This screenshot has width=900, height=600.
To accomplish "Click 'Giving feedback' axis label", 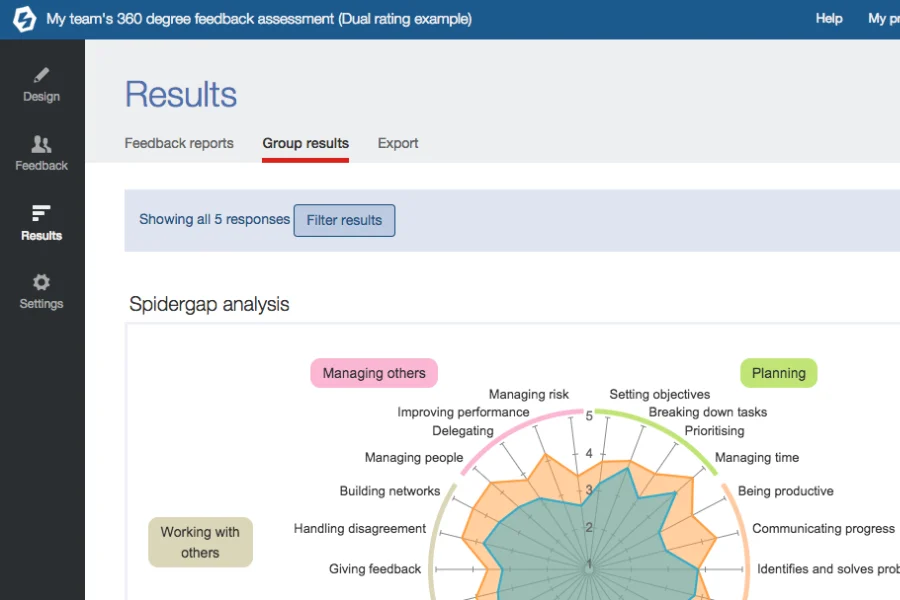I will click(x=375, y=569).
